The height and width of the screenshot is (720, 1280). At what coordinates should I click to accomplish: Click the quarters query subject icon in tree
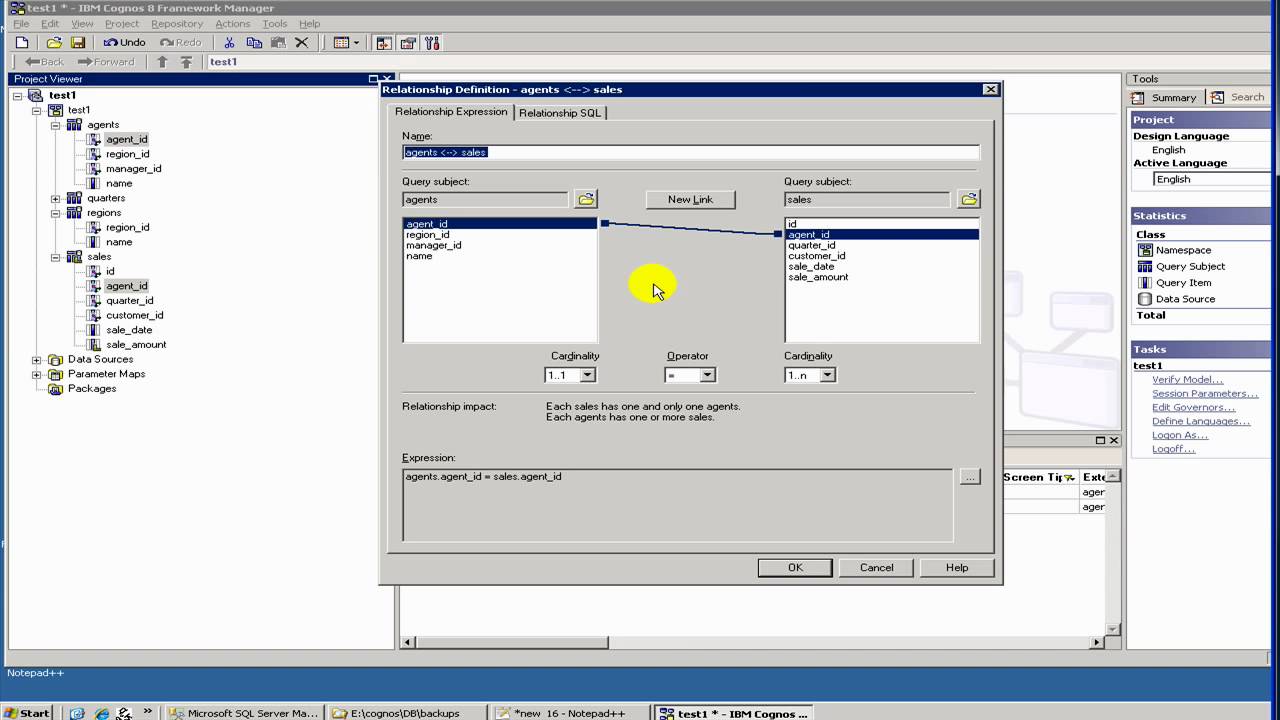74,198
